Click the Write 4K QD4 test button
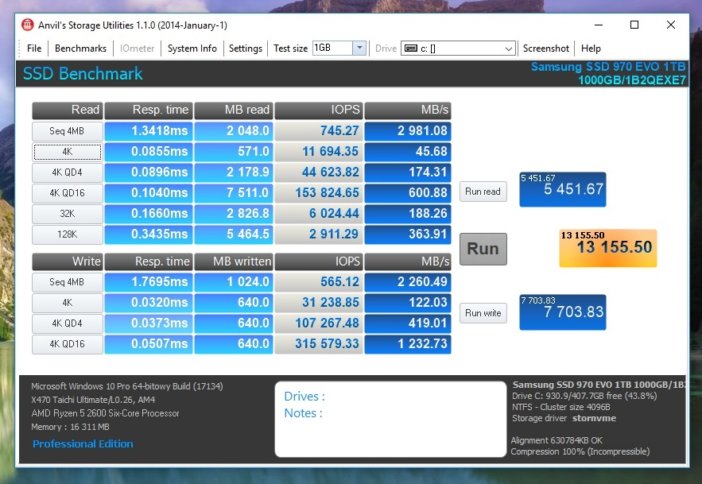Viewport: 702px width, 484px height. 67,323
